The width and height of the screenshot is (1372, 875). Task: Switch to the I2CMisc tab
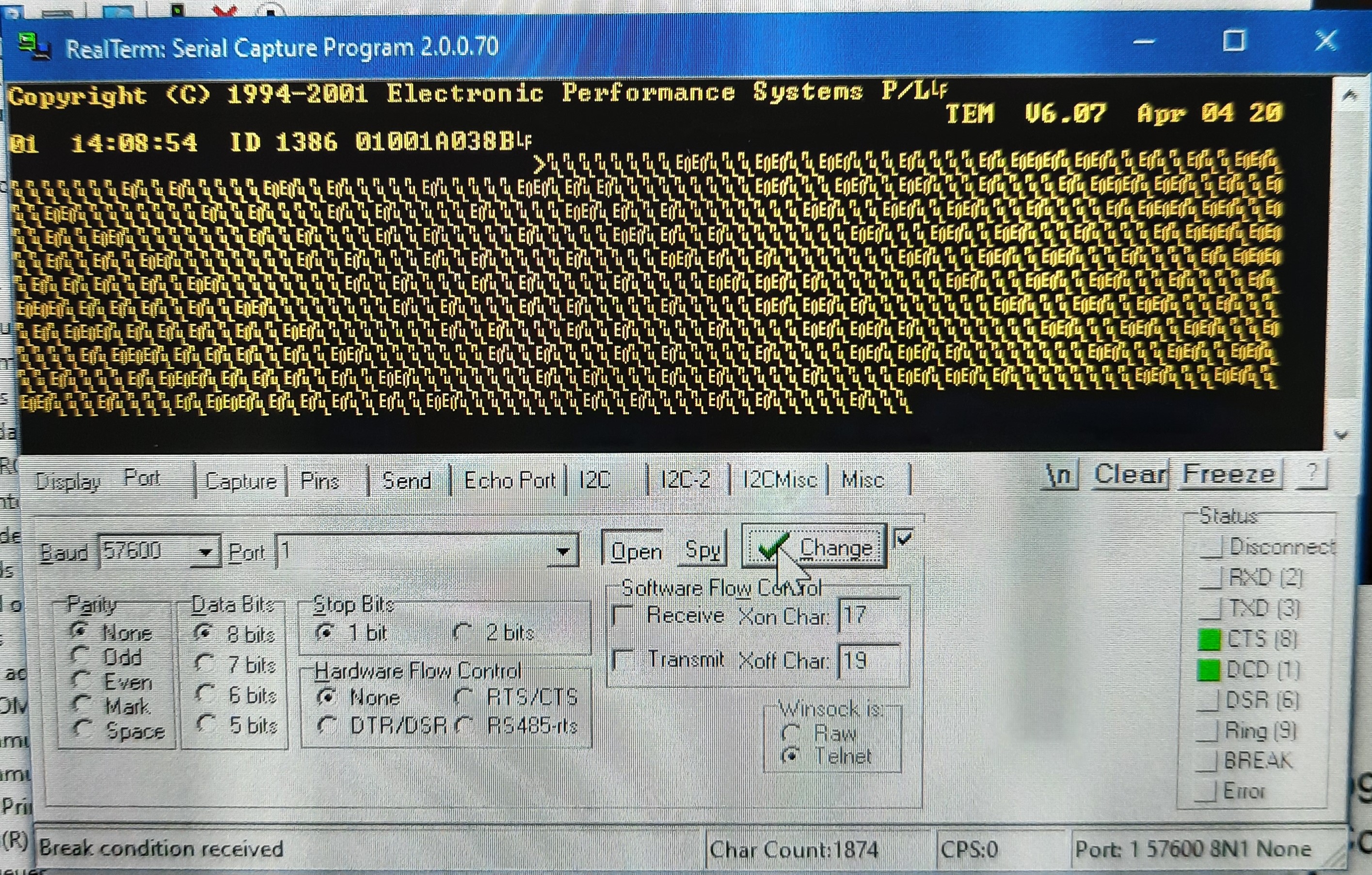pyautogui.click(x=780, y=480)
